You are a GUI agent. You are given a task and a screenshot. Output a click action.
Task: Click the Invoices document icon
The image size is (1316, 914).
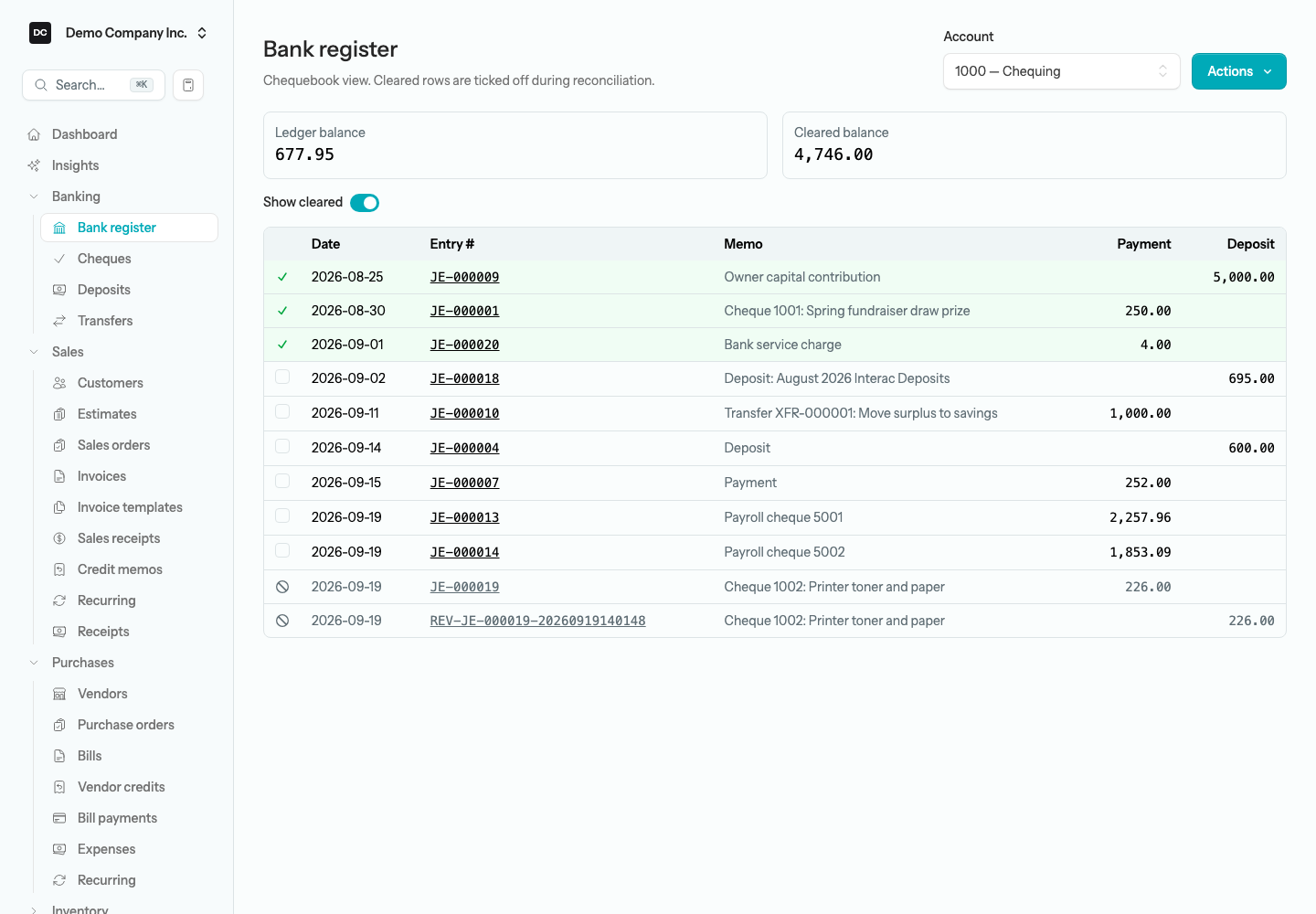pyautogui.click(x=59, y=476)
